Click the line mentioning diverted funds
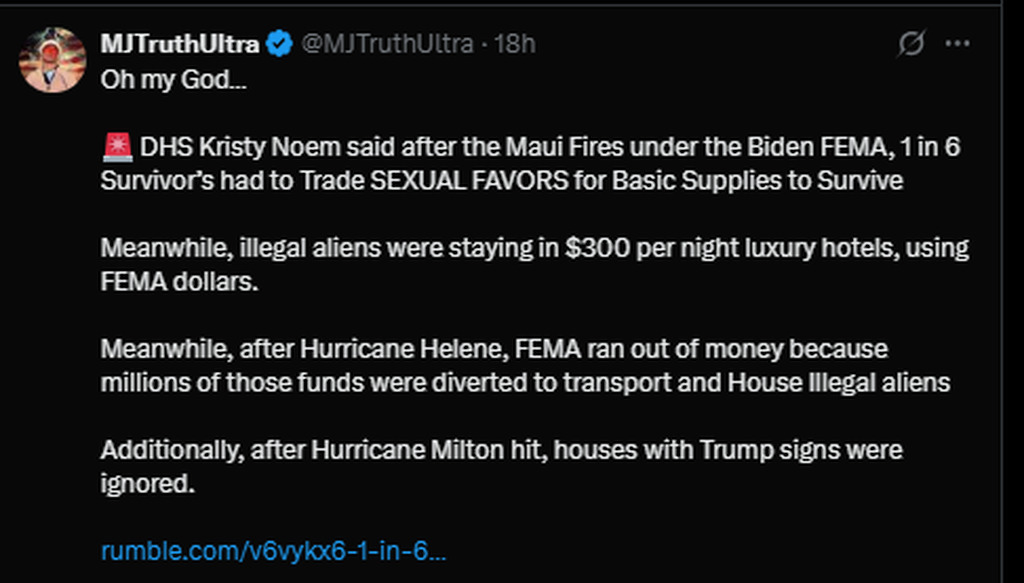The height and width of the screenshot is (583, 1024). [525, 383]
